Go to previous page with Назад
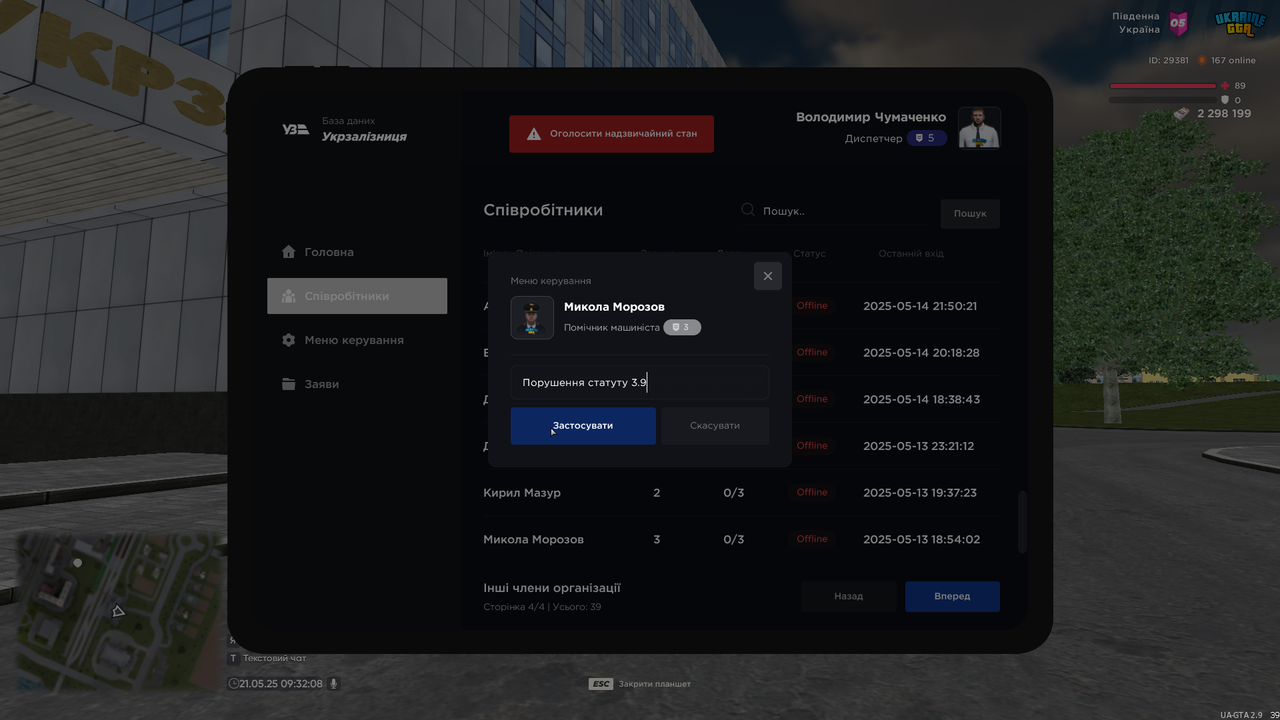The width and height of the screenshot is (1280, 720). point(849,596)
